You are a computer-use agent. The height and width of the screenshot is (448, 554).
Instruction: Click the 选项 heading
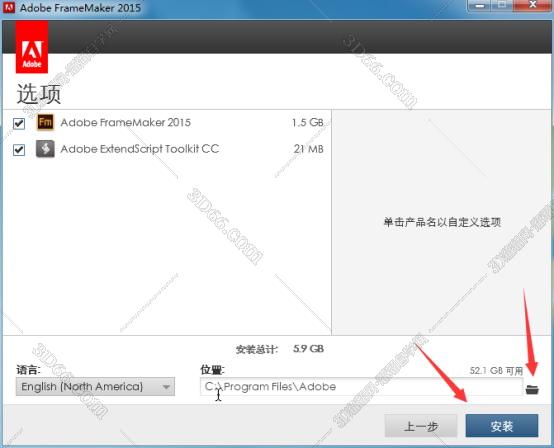(39, 94)
